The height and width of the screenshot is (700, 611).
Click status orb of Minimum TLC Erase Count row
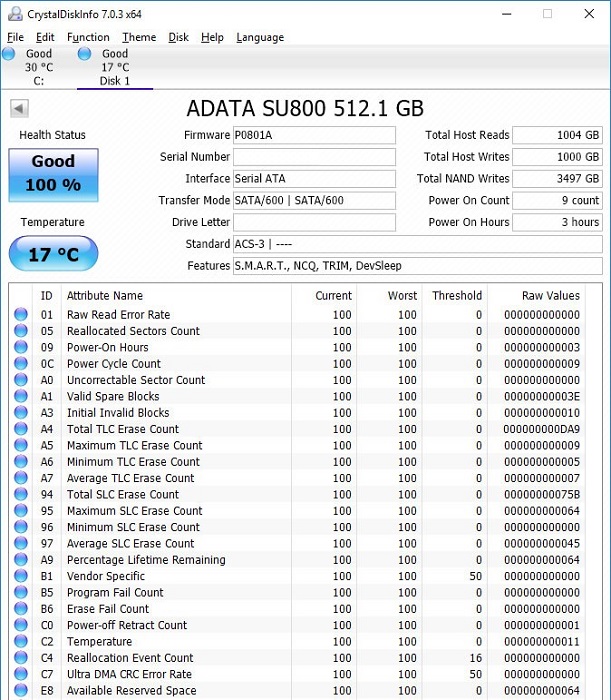21,461
